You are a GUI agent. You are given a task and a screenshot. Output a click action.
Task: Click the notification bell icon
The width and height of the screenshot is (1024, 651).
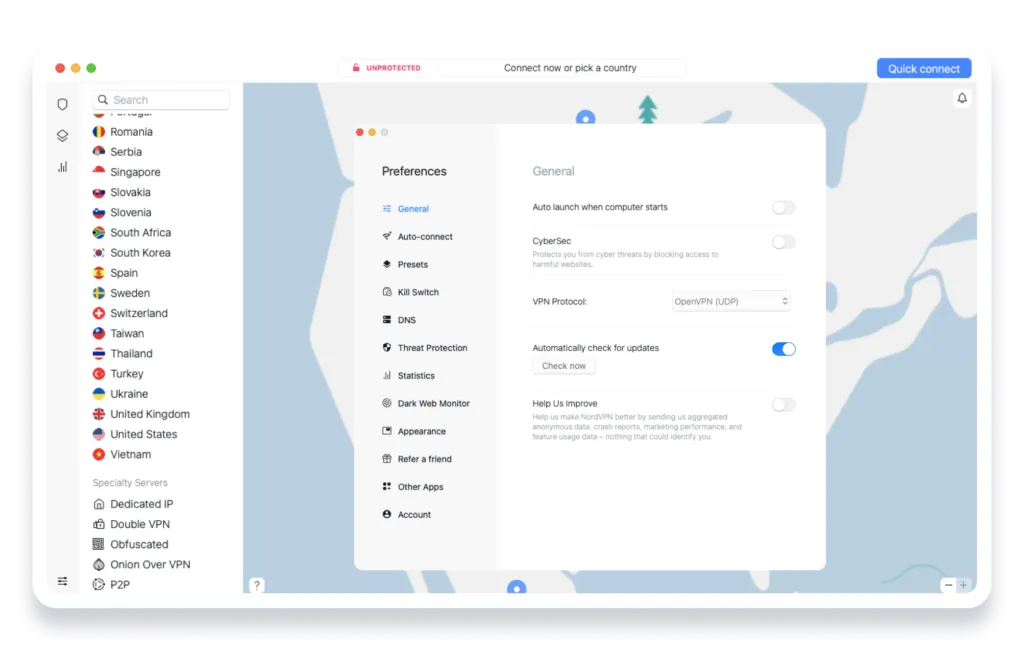962,98
